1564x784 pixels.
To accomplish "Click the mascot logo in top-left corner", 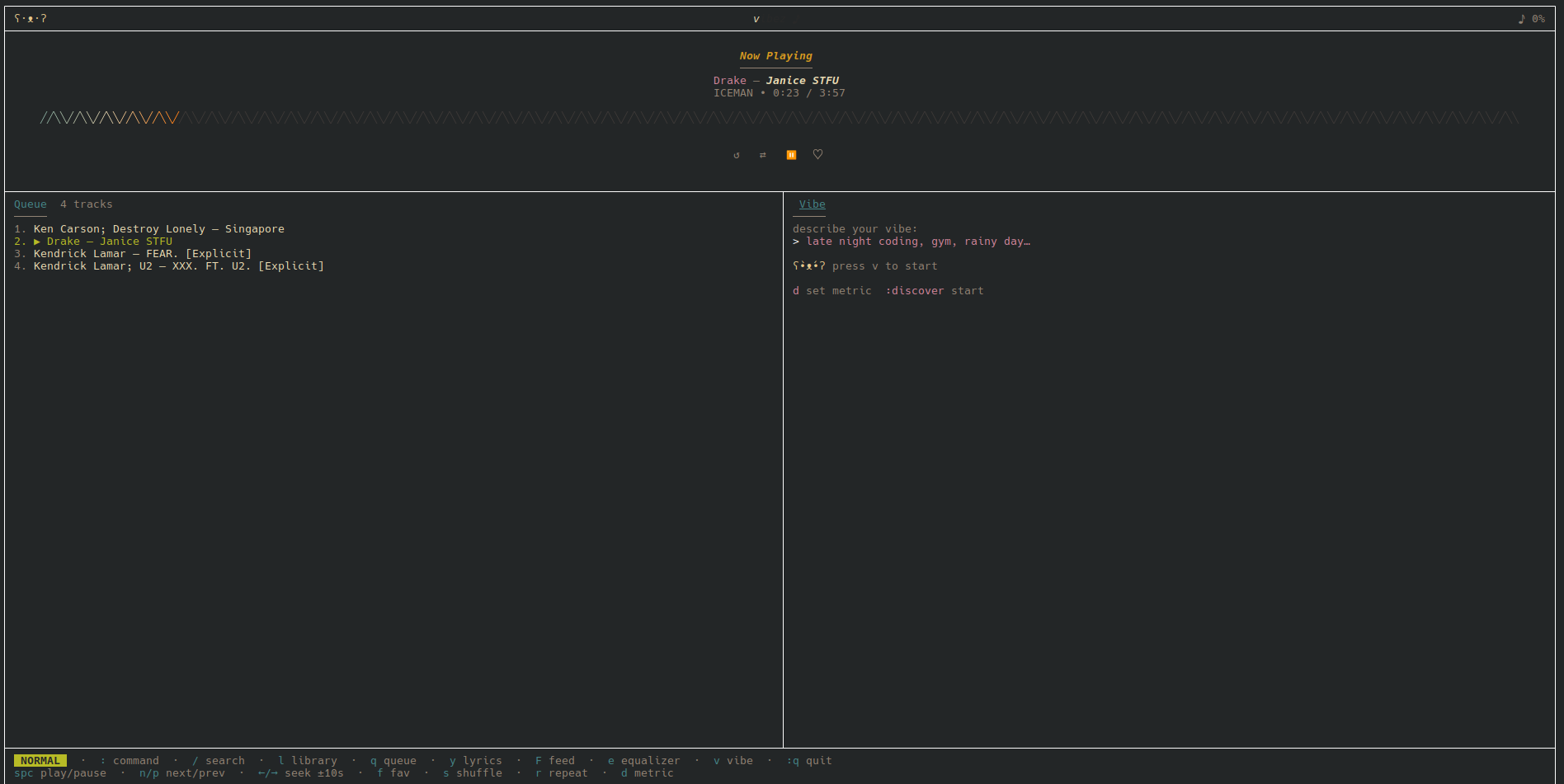I will (31, 18).
